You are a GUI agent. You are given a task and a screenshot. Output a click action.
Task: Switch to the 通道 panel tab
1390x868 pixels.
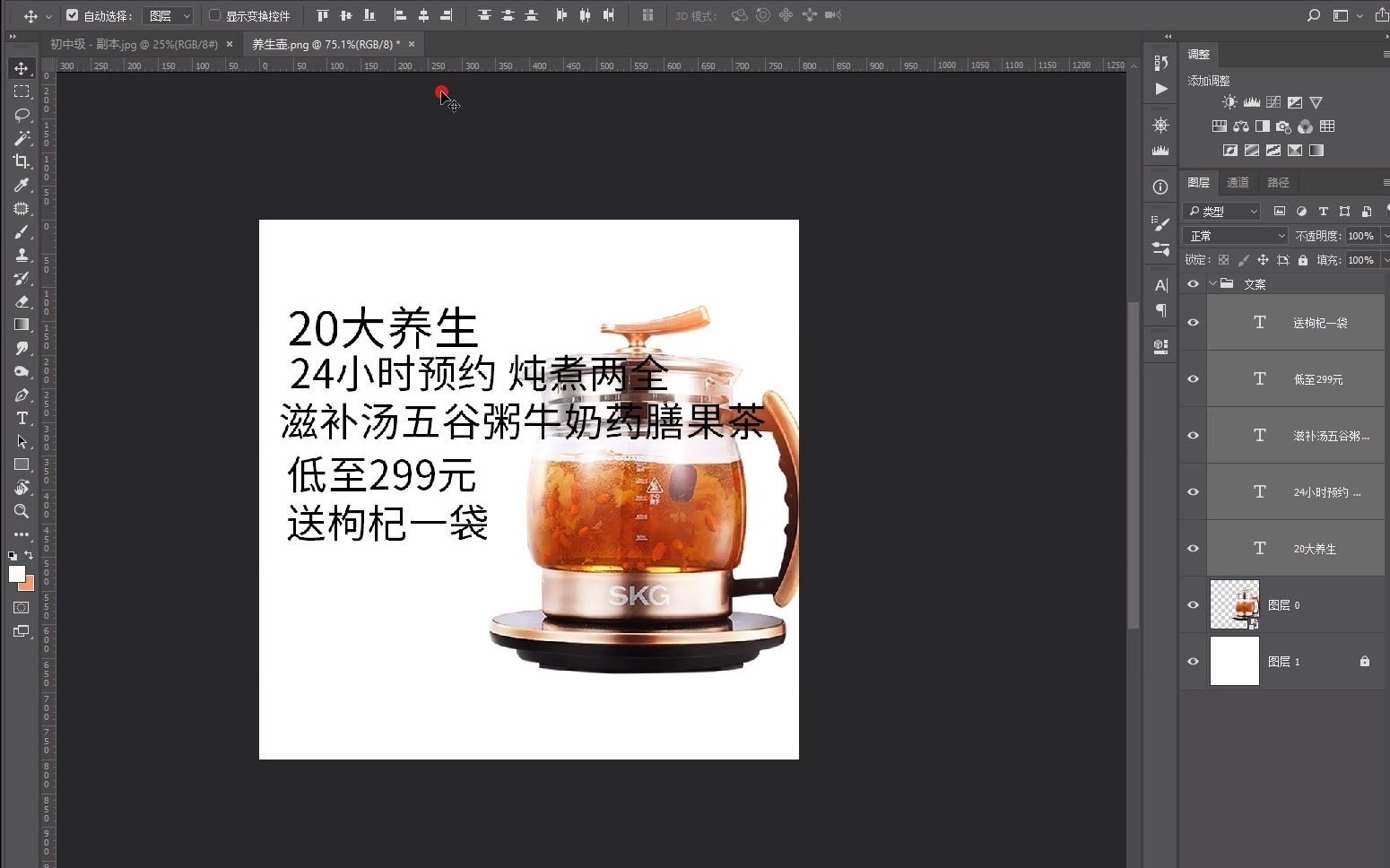1238,182
